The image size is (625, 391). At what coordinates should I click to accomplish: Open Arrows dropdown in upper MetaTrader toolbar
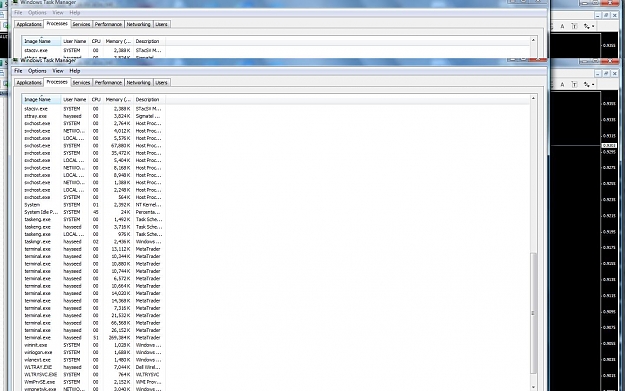tap(589, 26)
